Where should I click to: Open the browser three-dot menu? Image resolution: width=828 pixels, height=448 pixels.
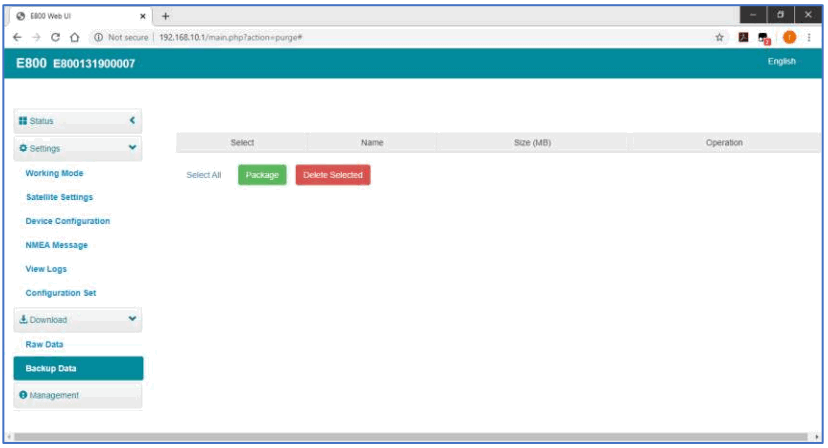coord(809,38)
